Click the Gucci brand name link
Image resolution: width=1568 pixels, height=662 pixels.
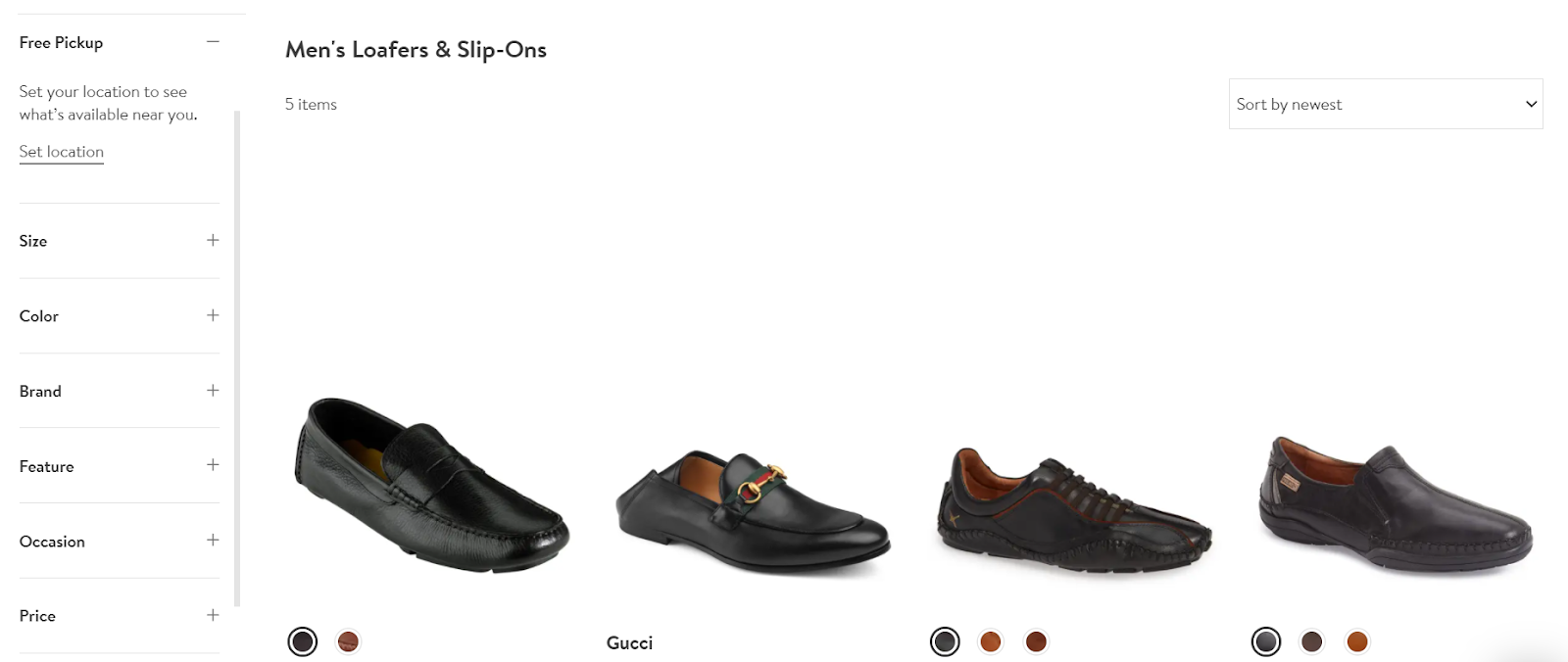[x=629, y=642]
